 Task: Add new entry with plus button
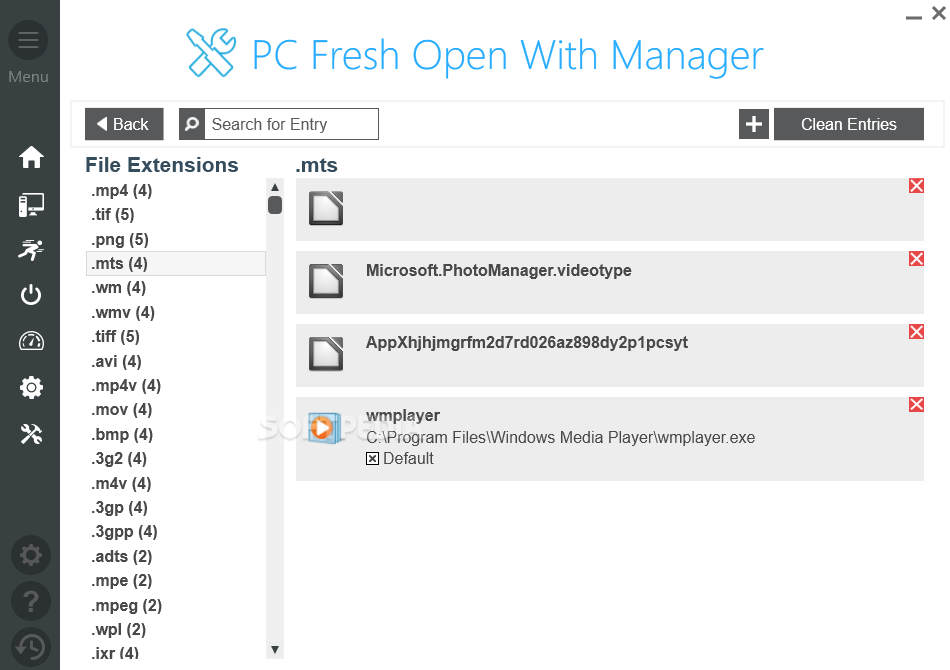[x=754, y=124]
